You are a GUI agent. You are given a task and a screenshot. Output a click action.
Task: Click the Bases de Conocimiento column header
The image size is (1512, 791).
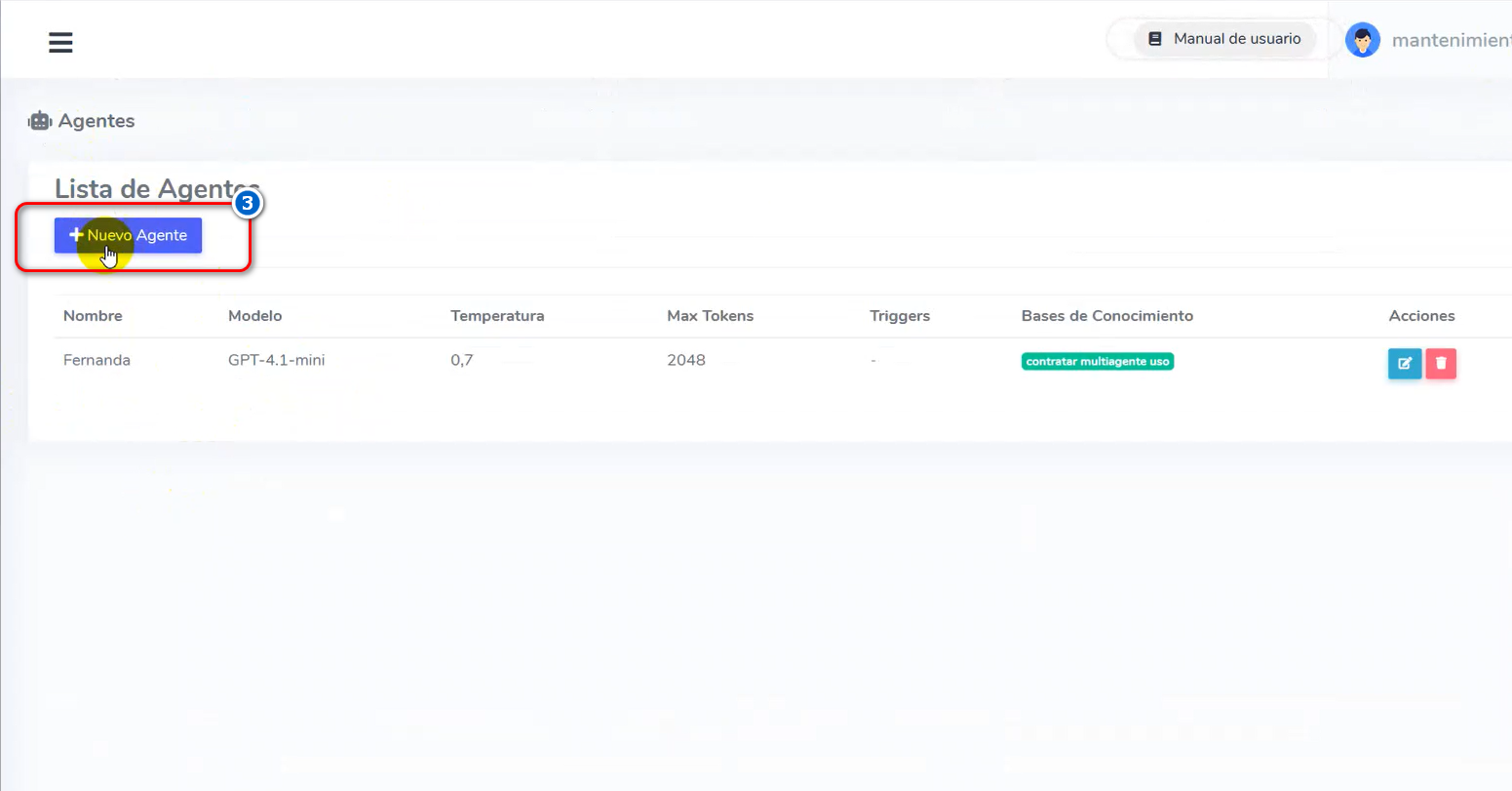tap(1106, 316)
